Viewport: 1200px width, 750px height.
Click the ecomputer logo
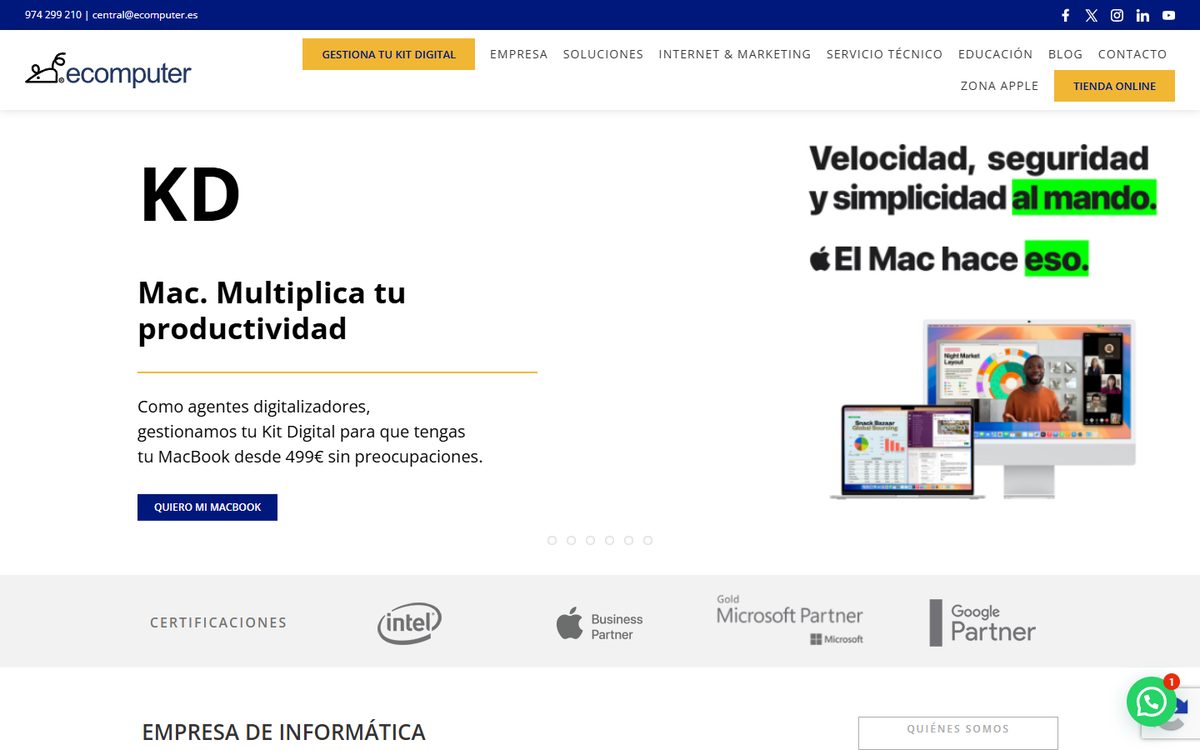(x=108, y=70)
